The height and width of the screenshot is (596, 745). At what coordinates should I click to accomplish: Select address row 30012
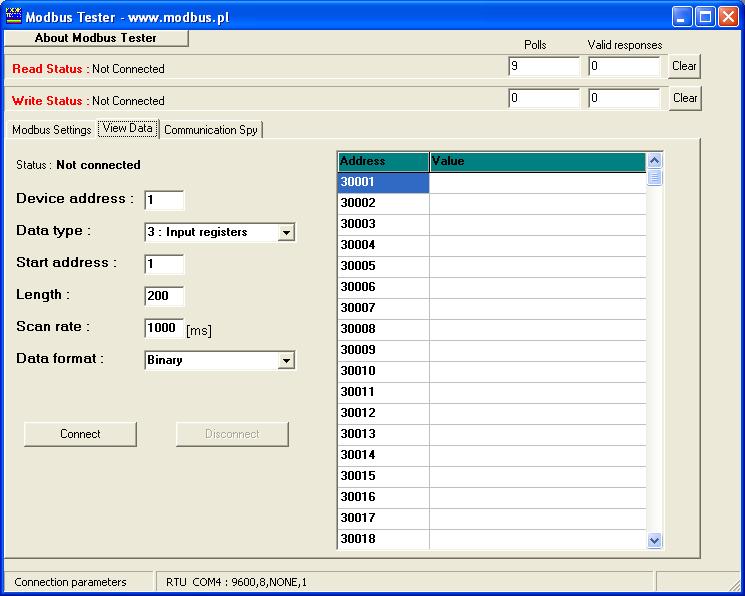[x=383, y=413]
